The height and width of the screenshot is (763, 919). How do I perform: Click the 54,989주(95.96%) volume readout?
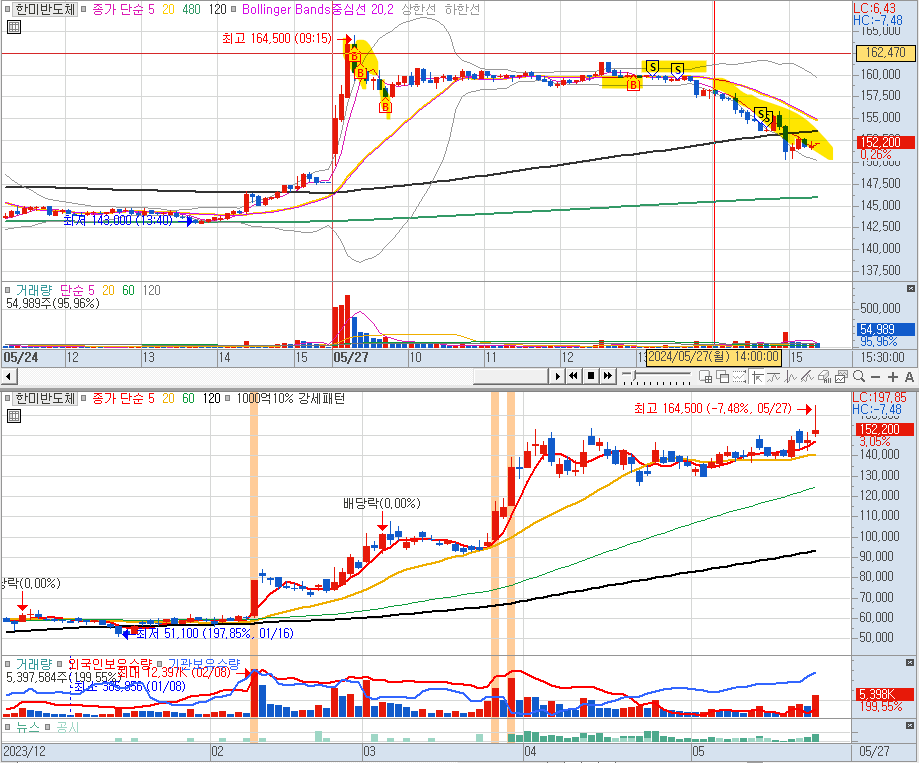click(x=53, y=304)
